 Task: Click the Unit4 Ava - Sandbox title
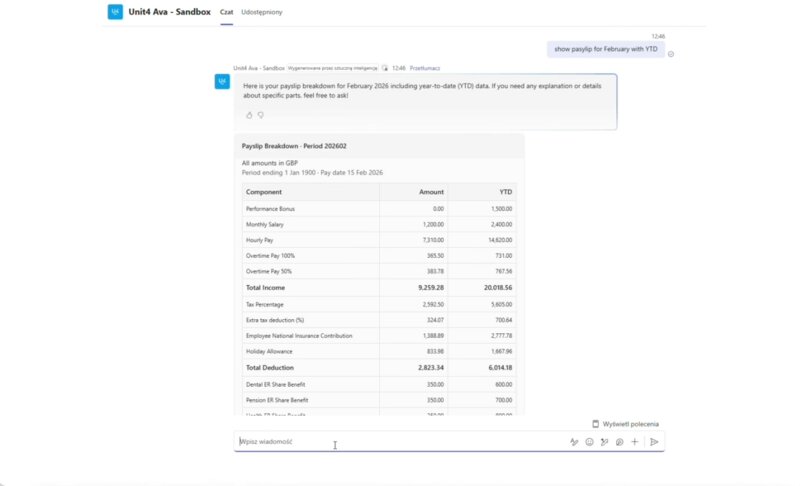(169, 12)
